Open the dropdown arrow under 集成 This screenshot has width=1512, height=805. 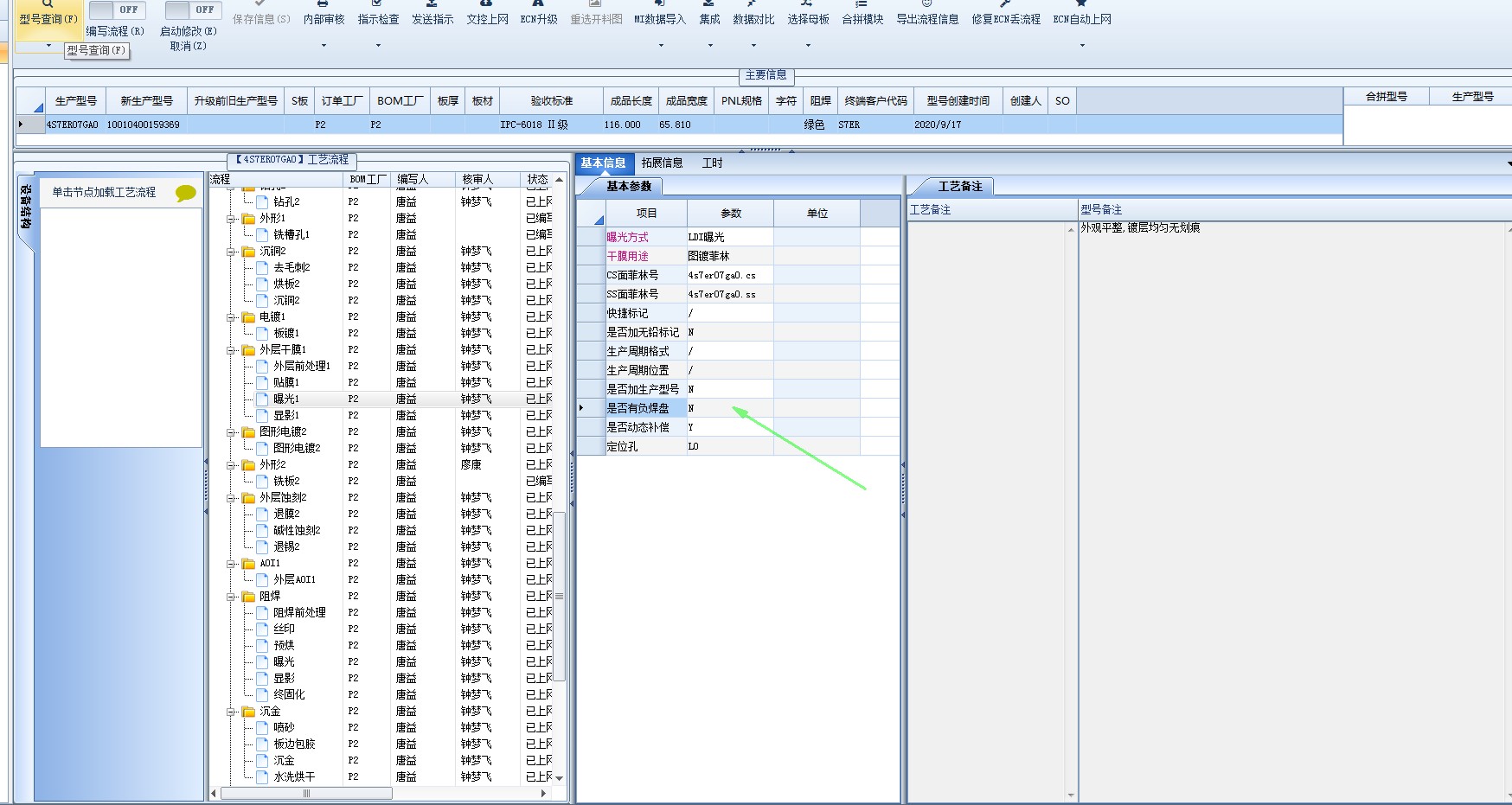coord(709,45)
